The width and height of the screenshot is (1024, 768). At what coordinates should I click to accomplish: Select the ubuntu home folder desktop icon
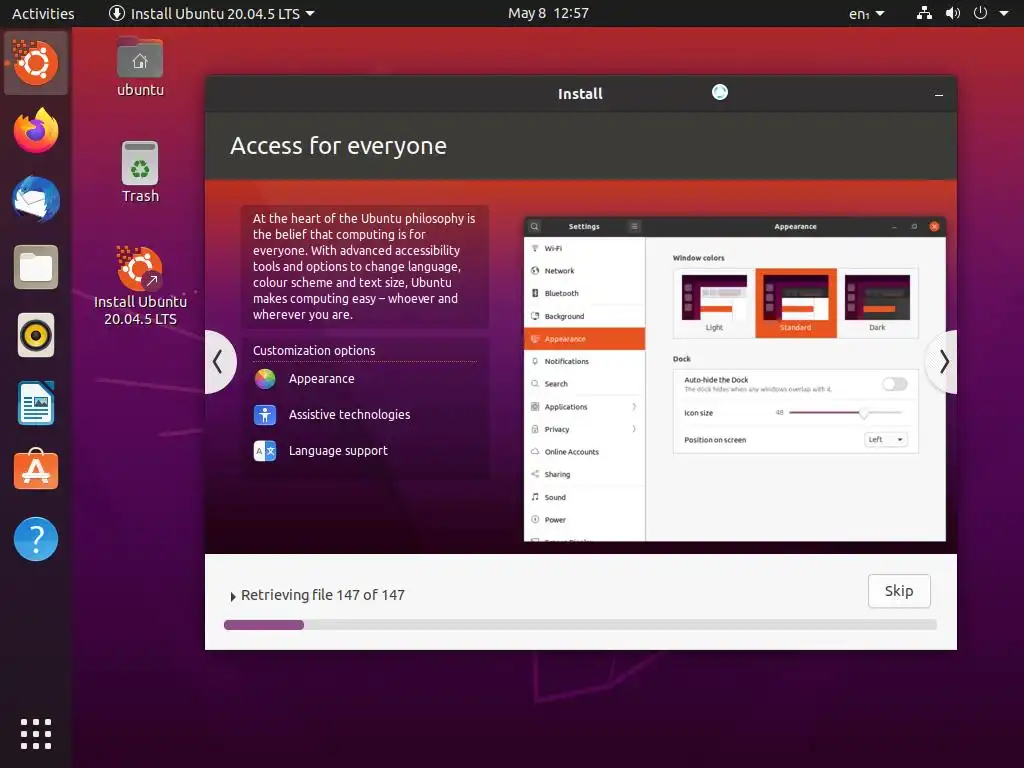(x=140, y=67)
